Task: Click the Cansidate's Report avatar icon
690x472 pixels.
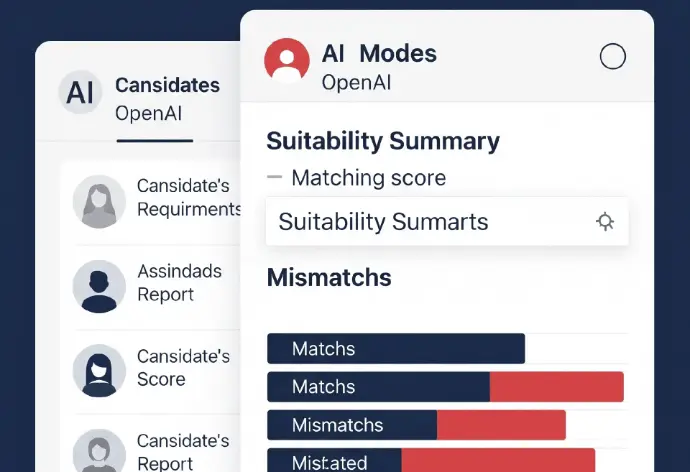Action: pyautogui.click(x=99, y=452)
